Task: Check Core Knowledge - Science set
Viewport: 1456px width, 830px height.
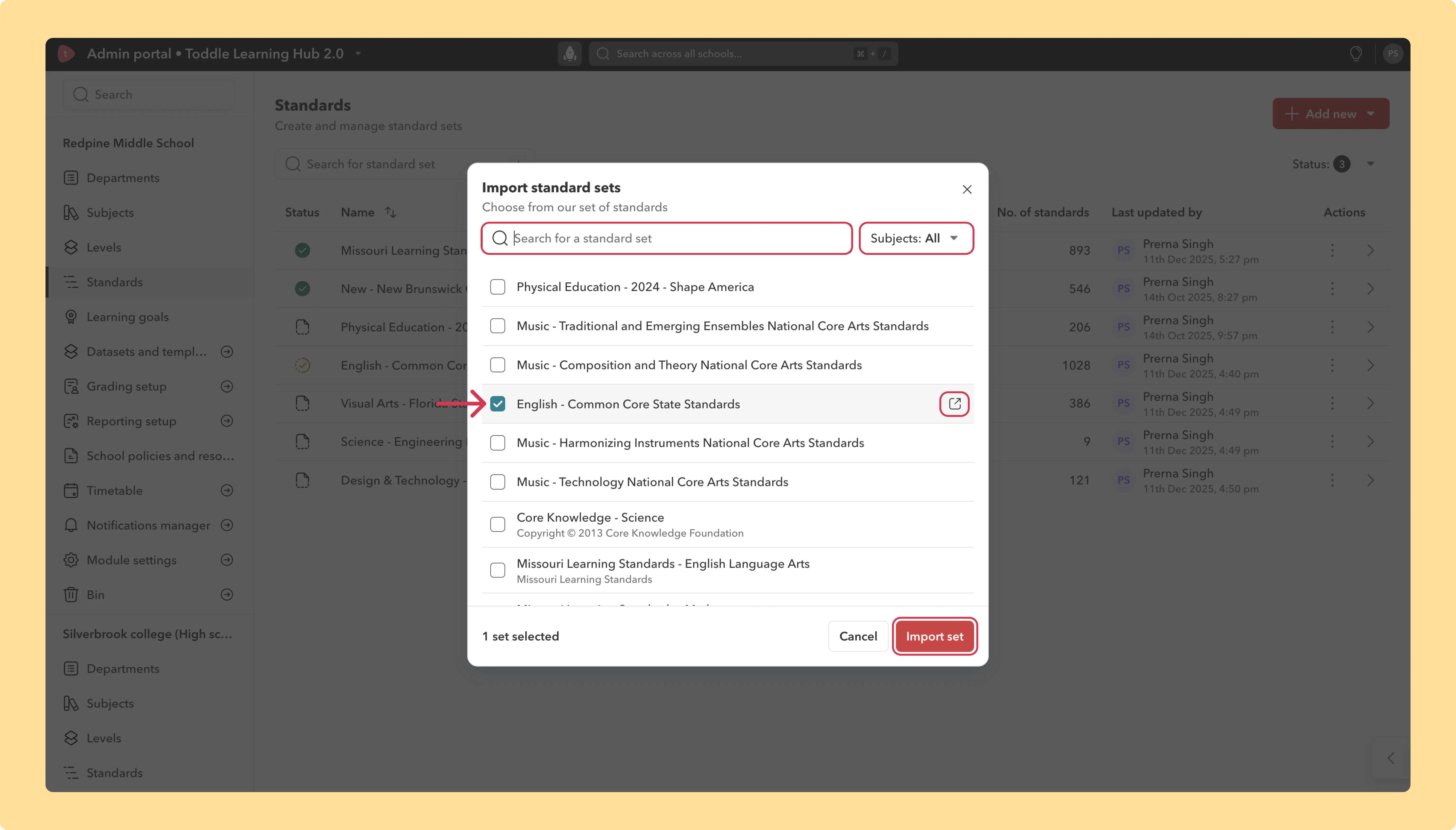Action: coord(497,524)
